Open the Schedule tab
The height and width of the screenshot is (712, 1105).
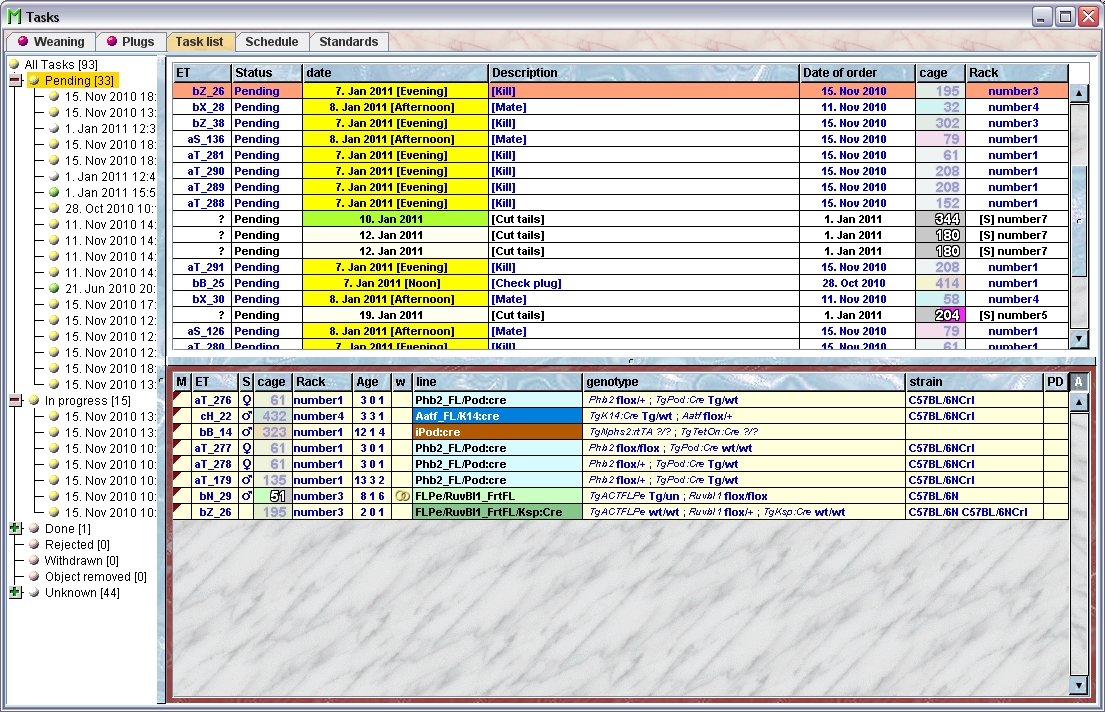(x=271, y=42)
